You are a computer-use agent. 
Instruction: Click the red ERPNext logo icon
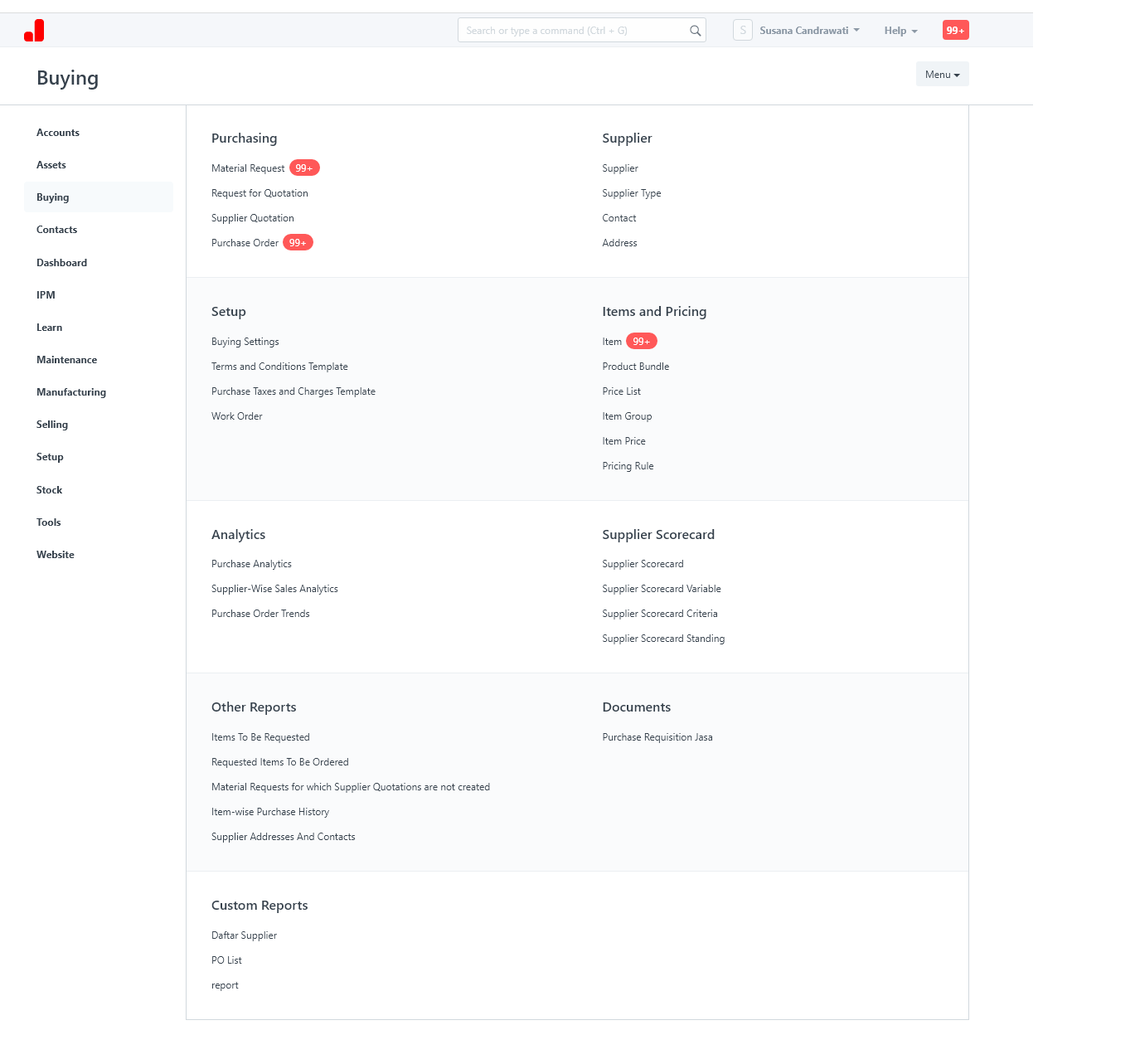(x=34, y=31)
